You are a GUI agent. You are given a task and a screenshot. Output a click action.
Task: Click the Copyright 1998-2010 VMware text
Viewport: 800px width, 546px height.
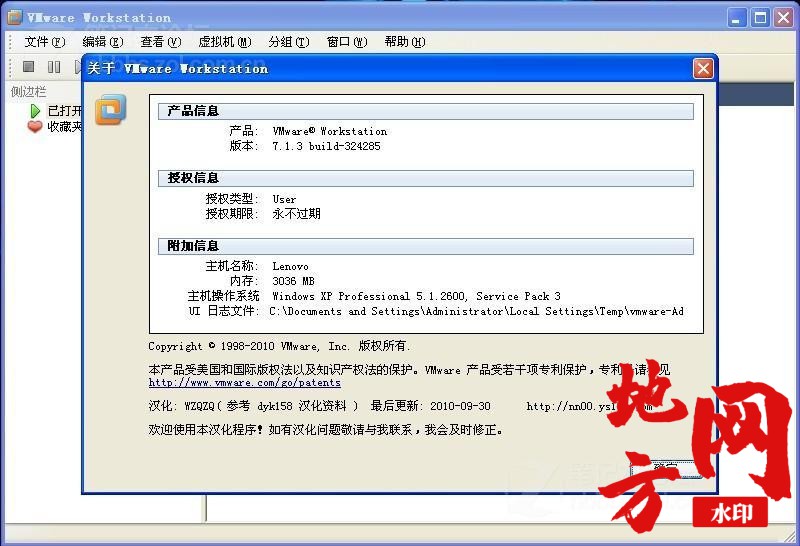279,346
